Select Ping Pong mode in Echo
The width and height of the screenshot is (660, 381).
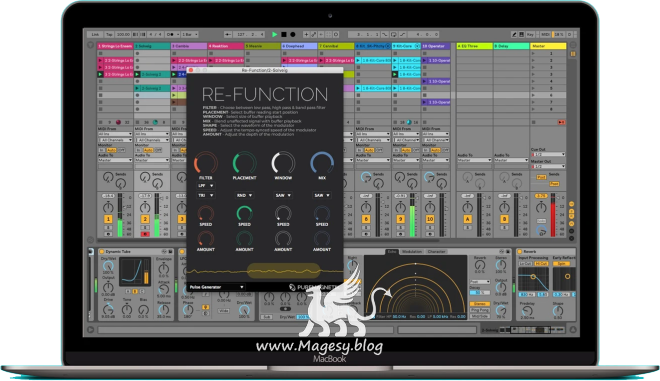(x=479, y=310)
